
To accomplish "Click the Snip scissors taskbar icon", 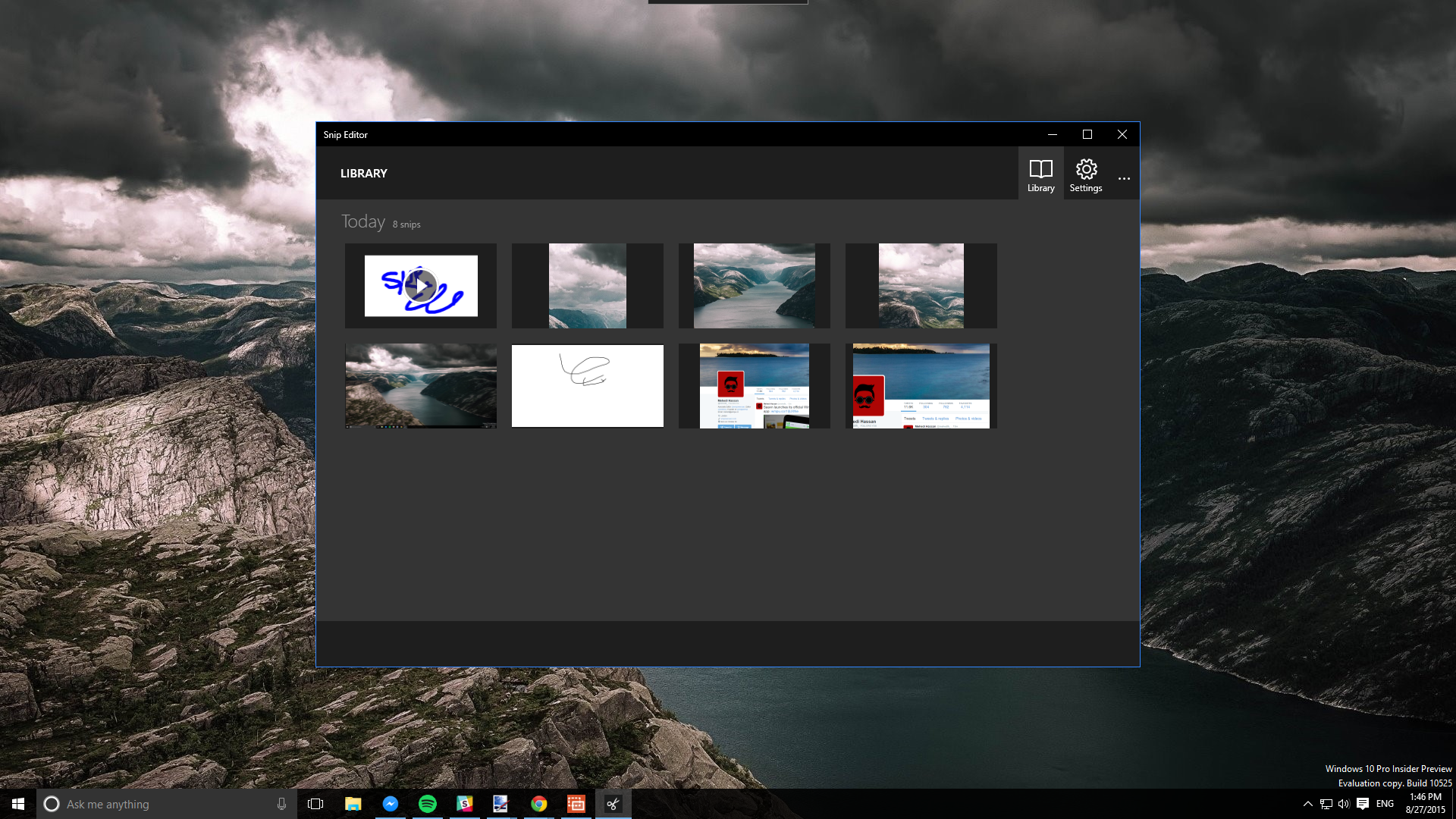I will (613, 804).
